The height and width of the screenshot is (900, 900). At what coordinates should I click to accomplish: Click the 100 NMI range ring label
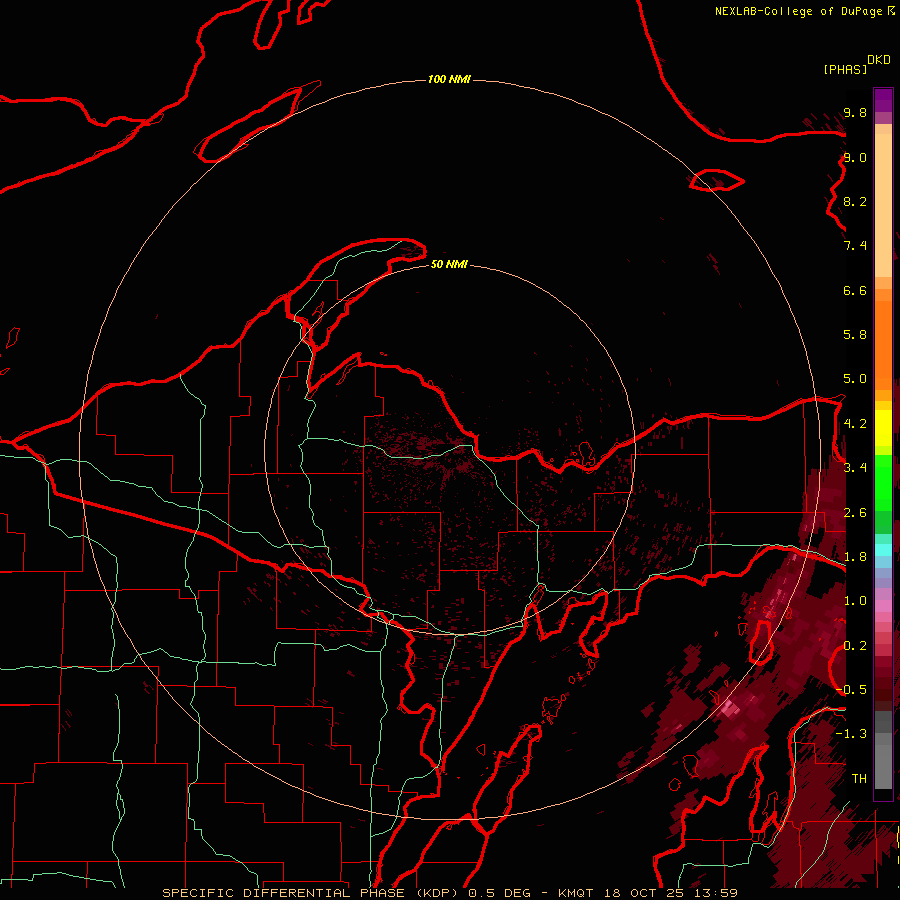[x=449, y=79]
